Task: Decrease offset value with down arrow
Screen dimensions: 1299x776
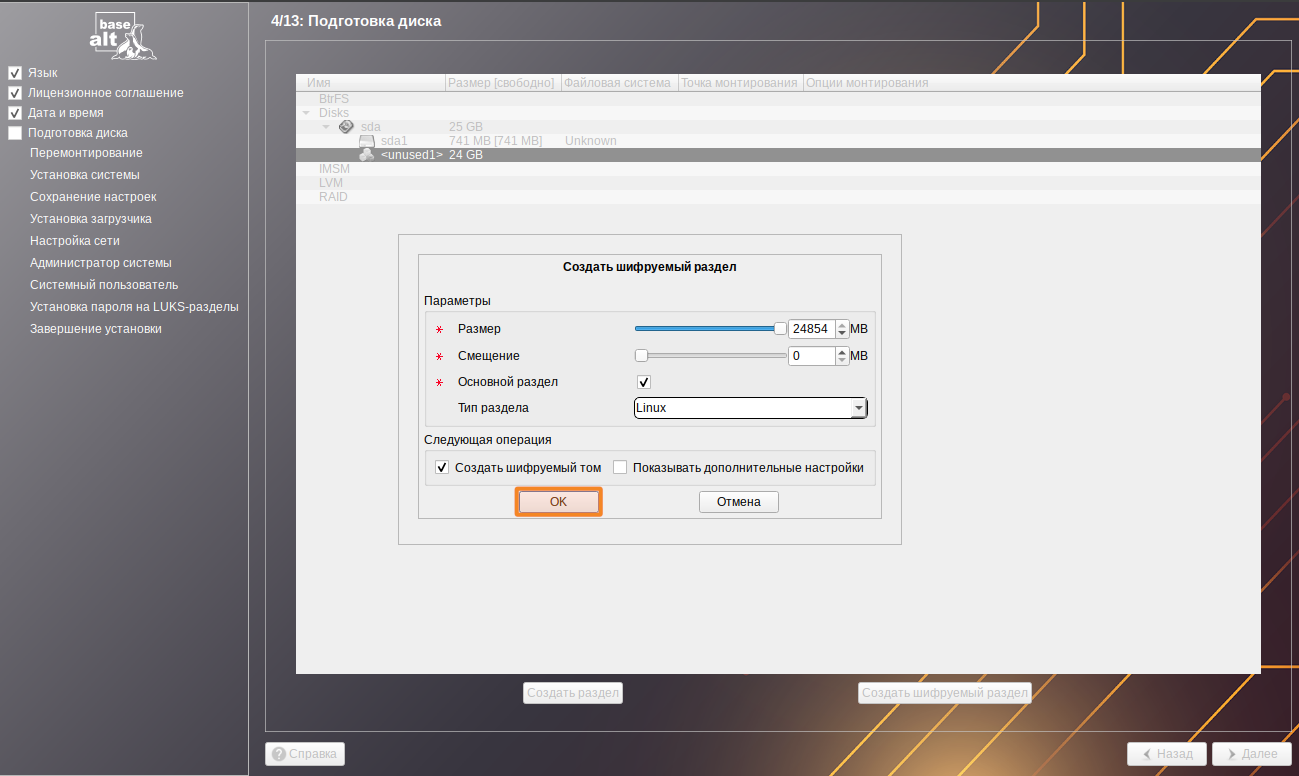Action: (x=842, y=360)
